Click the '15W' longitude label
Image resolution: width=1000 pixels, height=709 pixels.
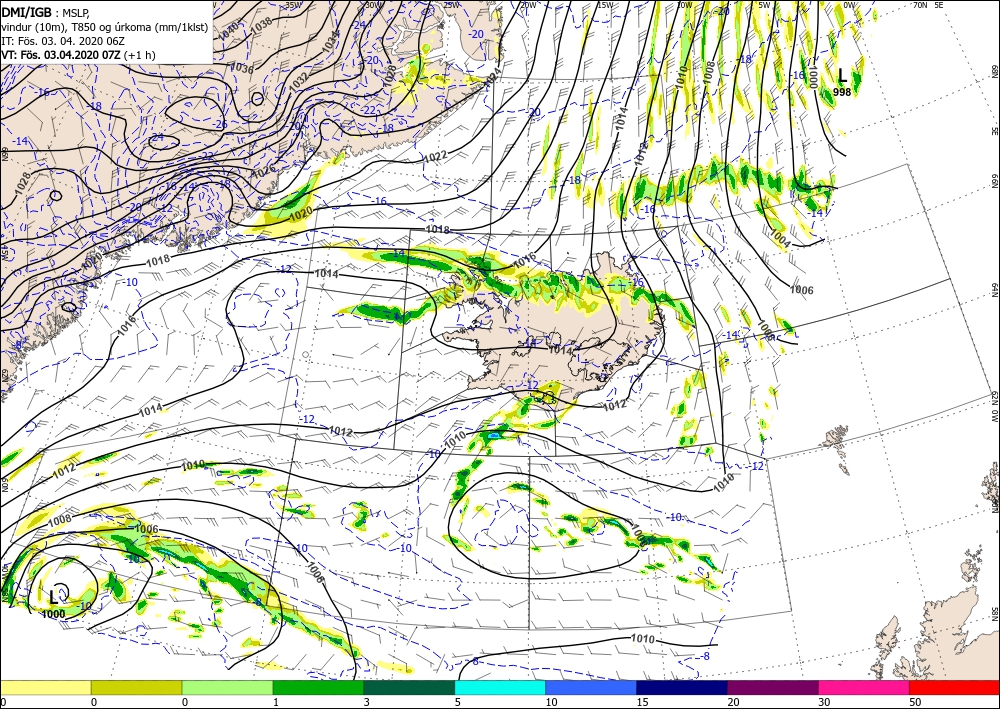605,5
